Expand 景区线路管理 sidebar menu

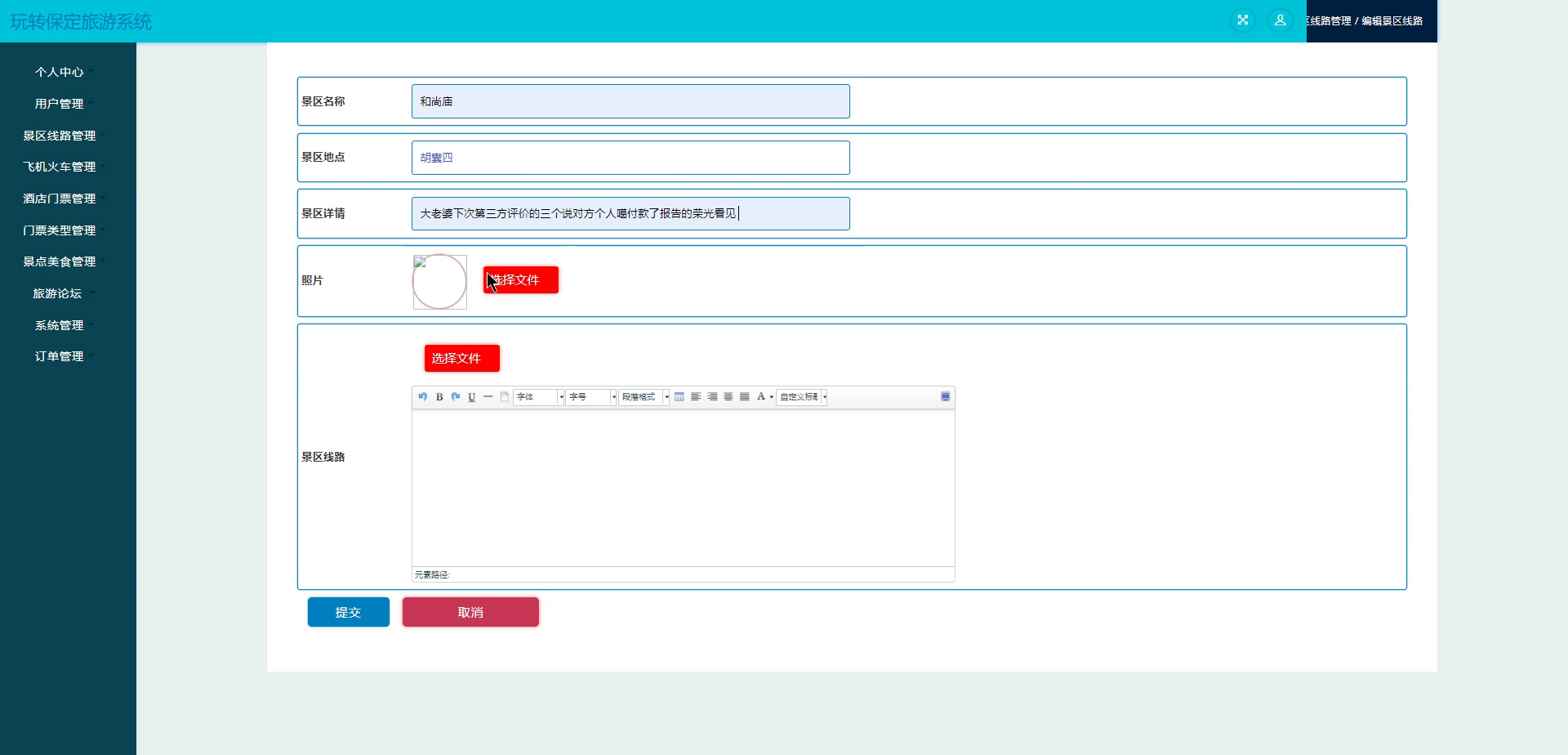tap(59, 136)
